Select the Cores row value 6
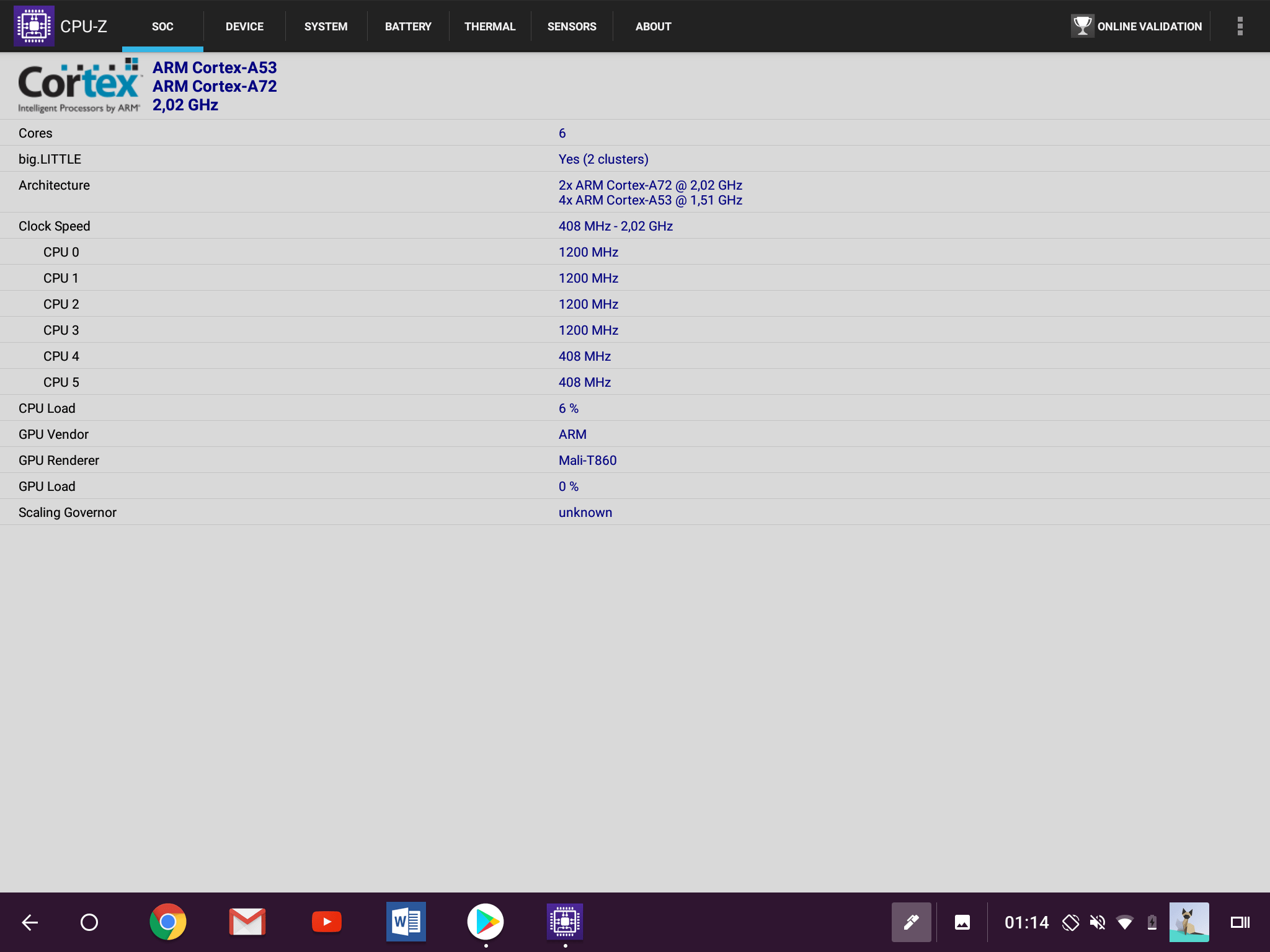The width and height of the screenshot is (1270, 952). tap(562, 133)
